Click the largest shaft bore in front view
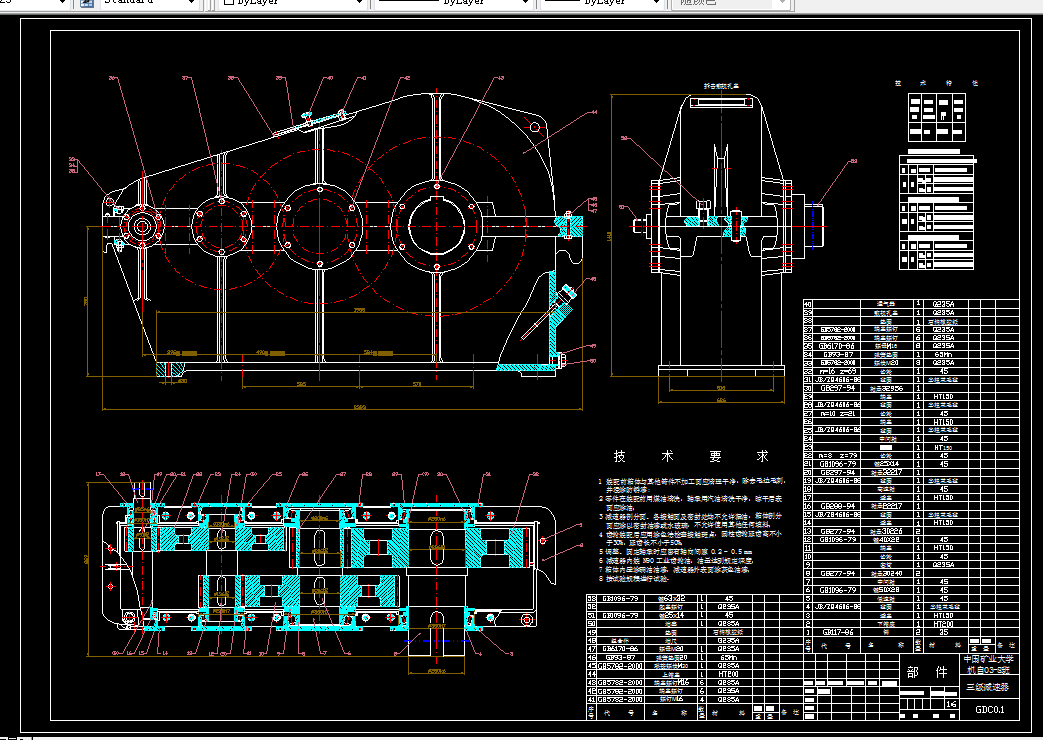1043x740 pixels. pos(436,227)
